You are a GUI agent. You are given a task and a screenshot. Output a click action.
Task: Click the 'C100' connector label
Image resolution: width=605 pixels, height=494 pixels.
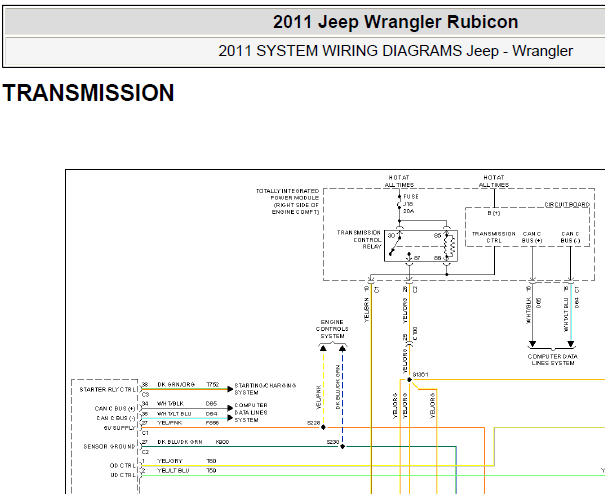415,334
